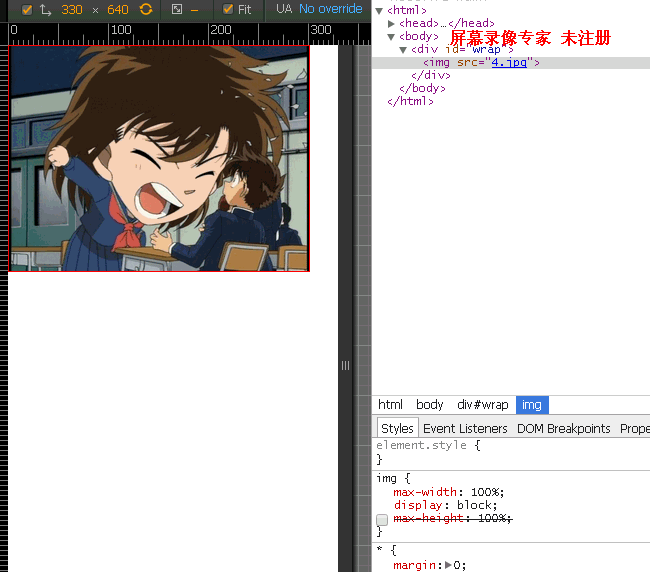
Task: Click the anime image in the preview
Action: (x=159, y=158)
